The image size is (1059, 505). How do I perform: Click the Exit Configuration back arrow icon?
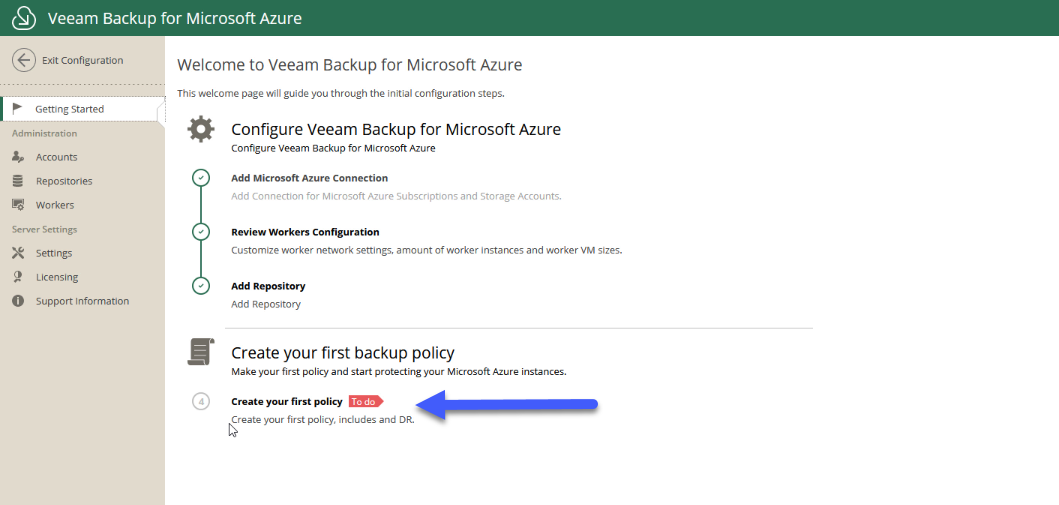[x=24, y=60]
